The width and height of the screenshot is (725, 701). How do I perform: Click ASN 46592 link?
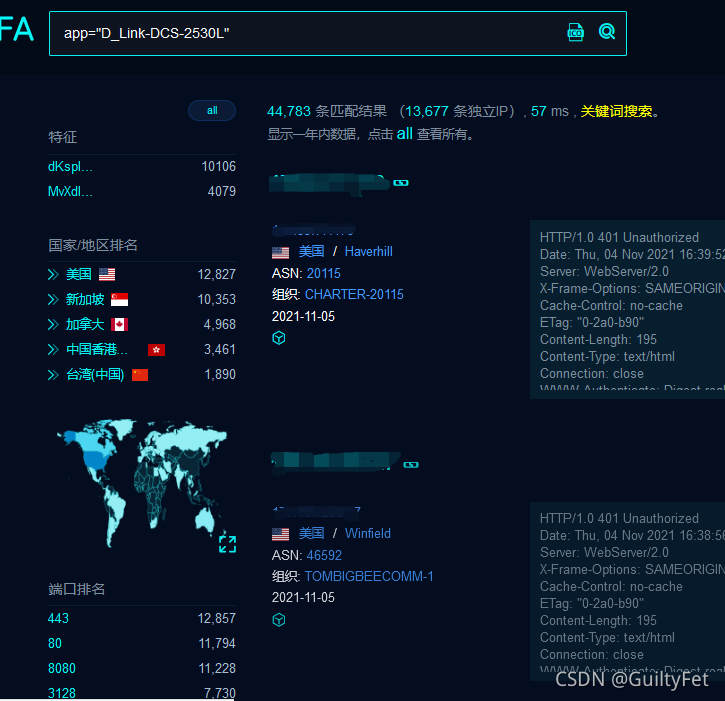tap(324, 555)
